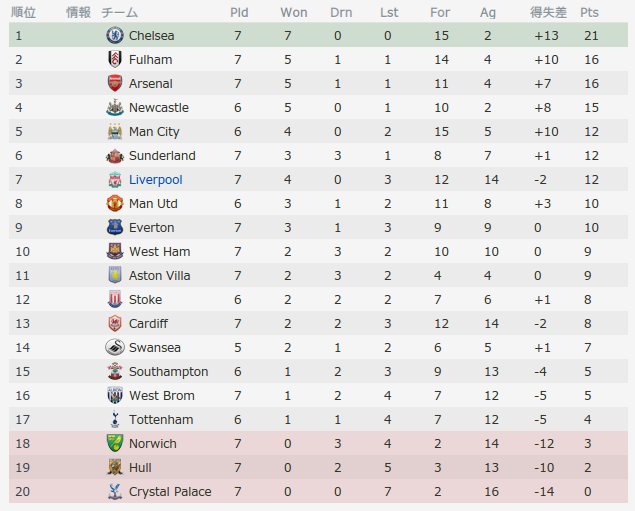Sort table by Pts column header
This screenshot has width=635, height=511.
pos(589,13)
